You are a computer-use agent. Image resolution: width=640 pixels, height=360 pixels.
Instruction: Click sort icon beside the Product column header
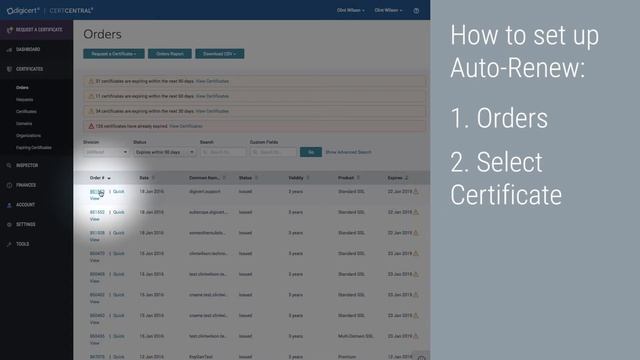click(358, 178)
